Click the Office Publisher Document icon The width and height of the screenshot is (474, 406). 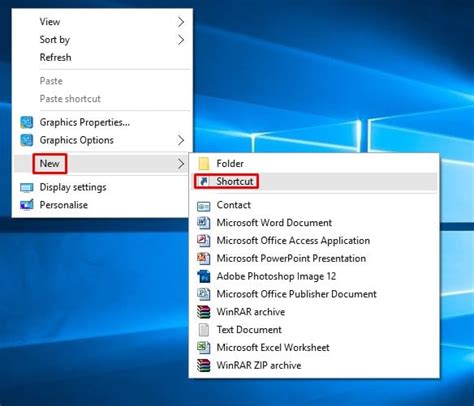coord(203,294)
